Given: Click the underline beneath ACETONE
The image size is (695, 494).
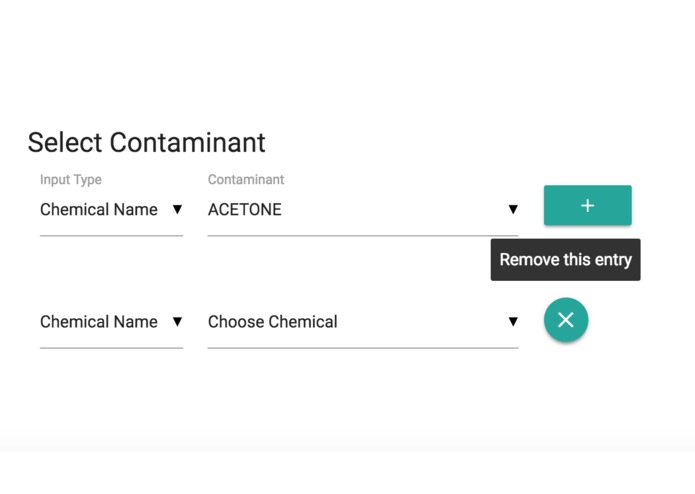Looking at the screenshot, I should pos(363,236).
